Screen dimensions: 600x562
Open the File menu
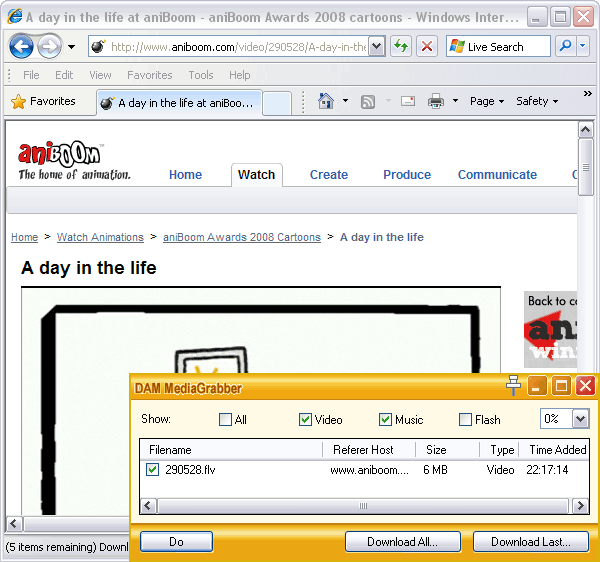[31, 75]
